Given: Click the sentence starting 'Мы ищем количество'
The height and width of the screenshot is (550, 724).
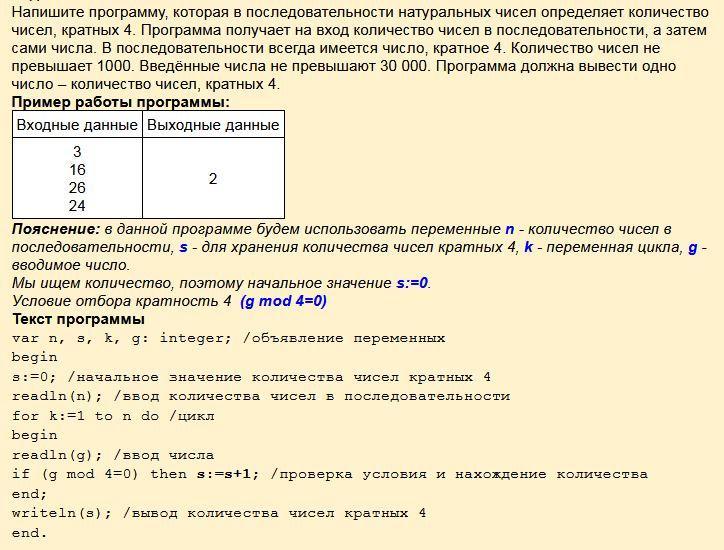Looking at the screenshot, I should click(x=221, y=283).
